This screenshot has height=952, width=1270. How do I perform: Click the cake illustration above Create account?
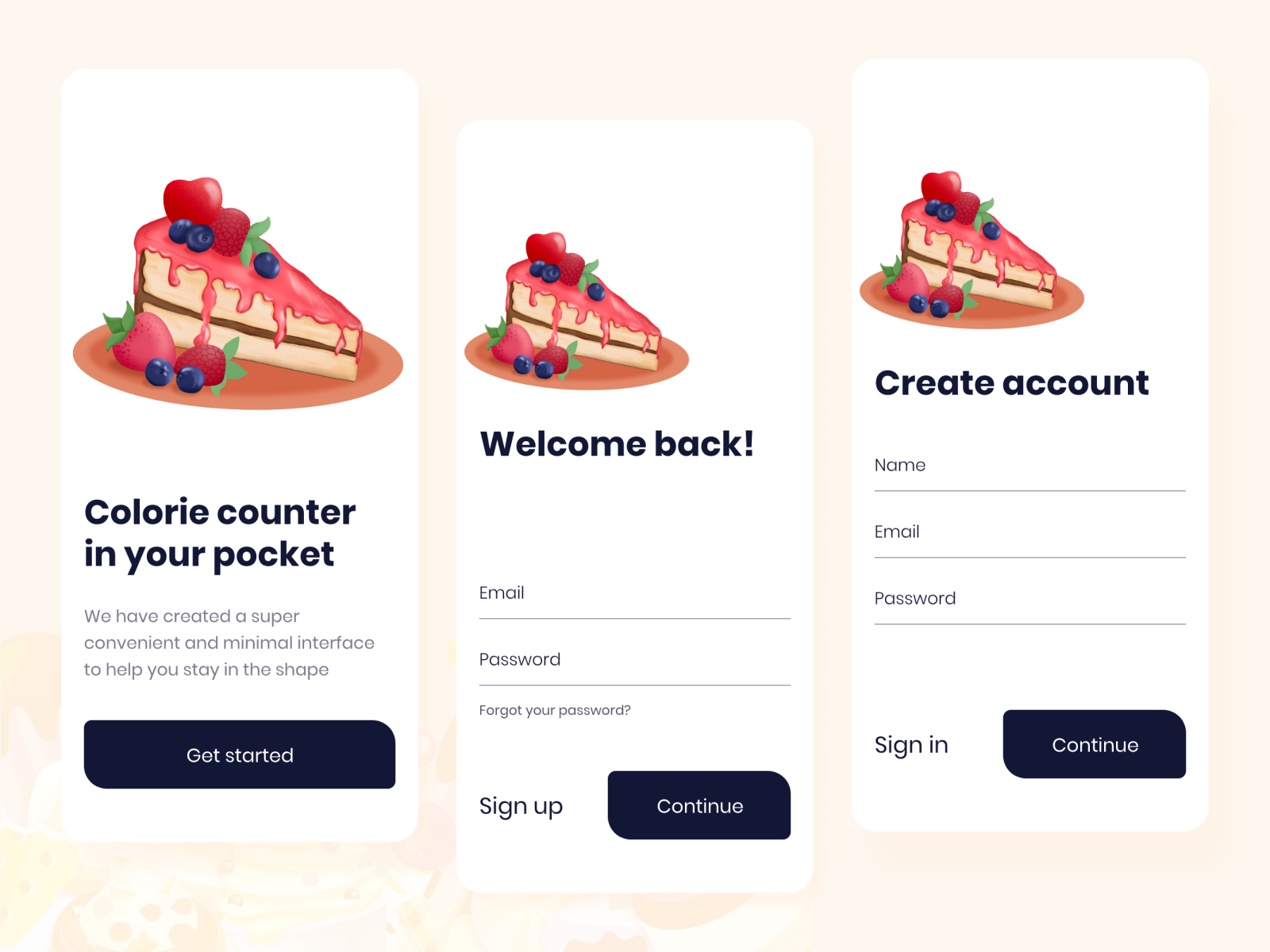972,250
